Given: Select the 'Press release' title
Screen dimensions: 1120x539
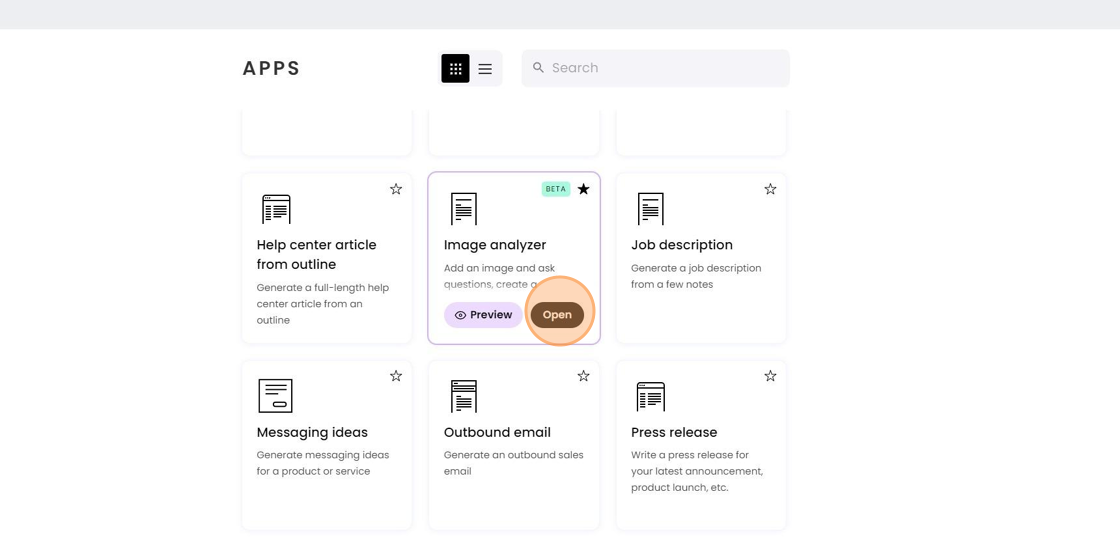Looking at the screenshot, I should [674, 433].
